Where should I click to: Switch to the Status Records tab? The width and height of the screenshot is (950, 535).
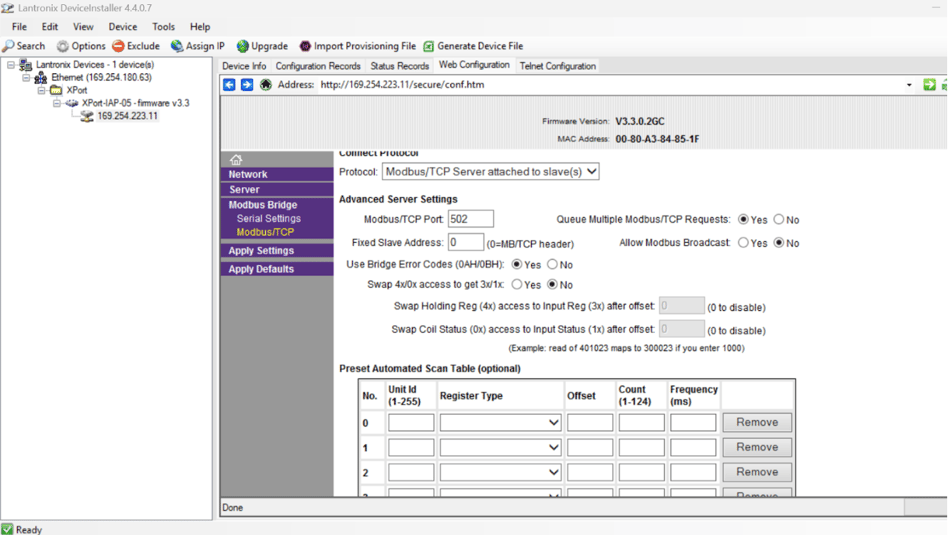click(400, 66)
